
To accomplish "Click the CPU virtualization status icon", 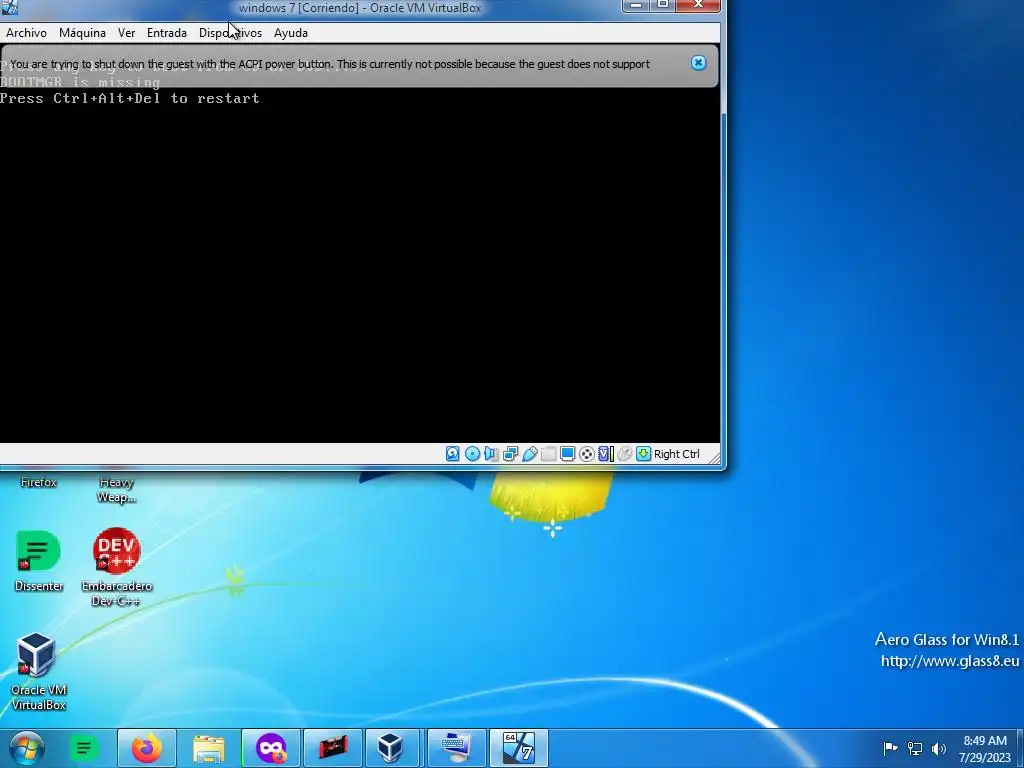I will (605, 454).
